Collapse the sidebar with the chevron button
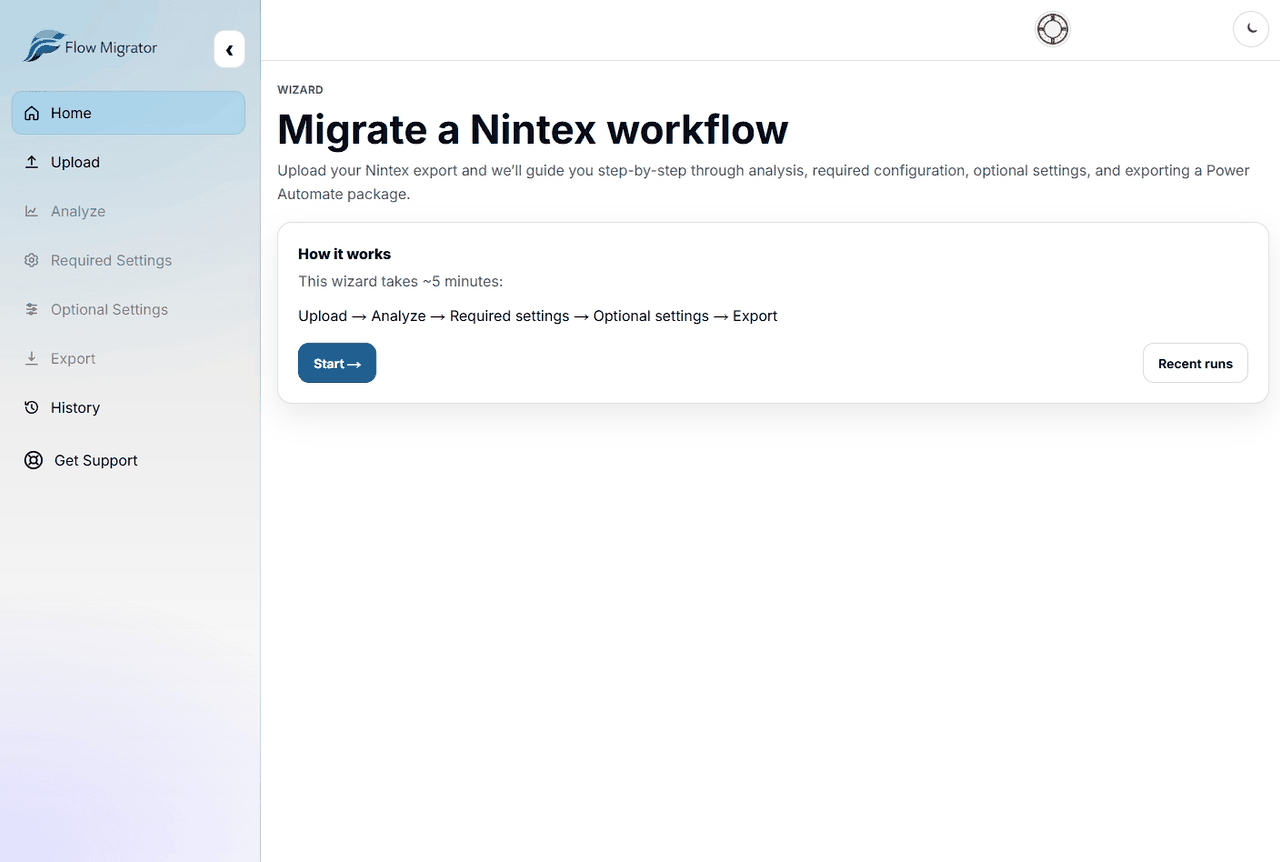 point(229,48)
